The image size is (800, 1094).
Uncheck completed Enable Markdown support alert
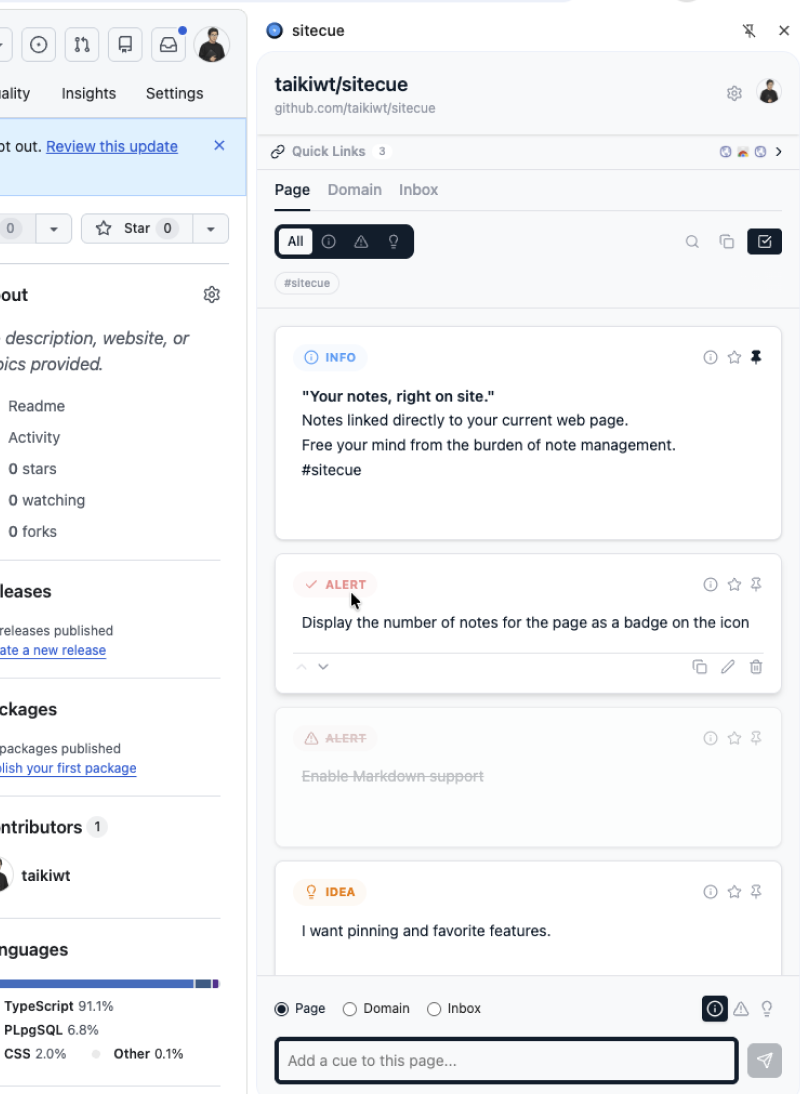(335, 738)
